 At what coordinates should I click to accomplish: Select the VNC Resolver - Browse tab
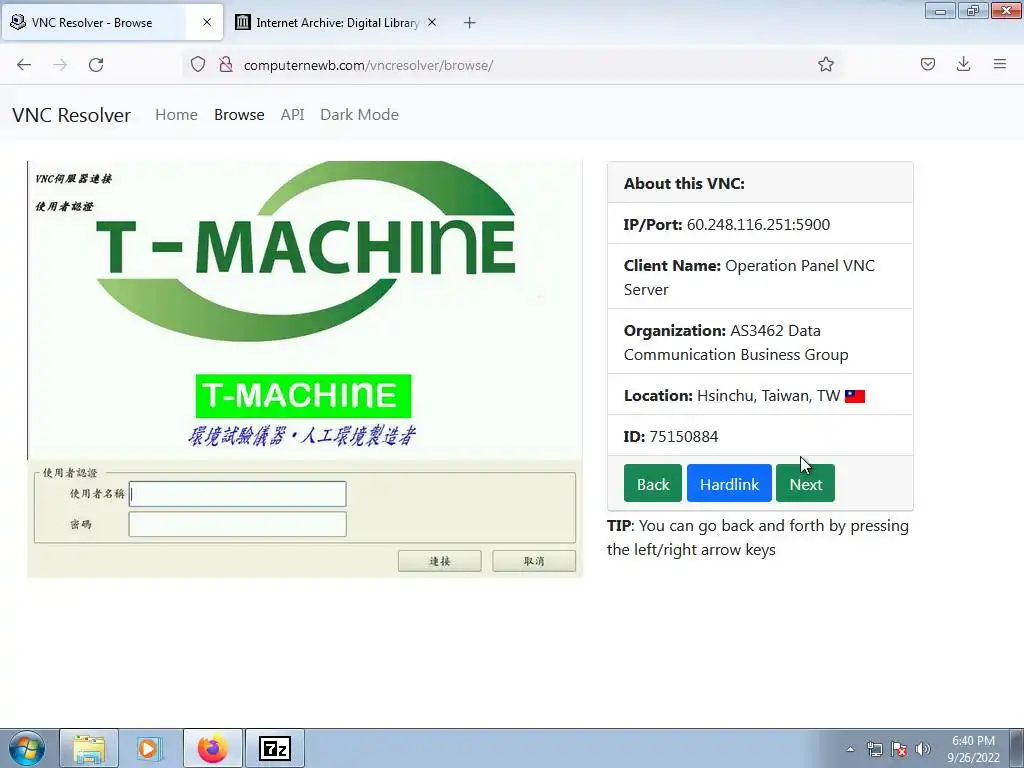coord(112,22)
